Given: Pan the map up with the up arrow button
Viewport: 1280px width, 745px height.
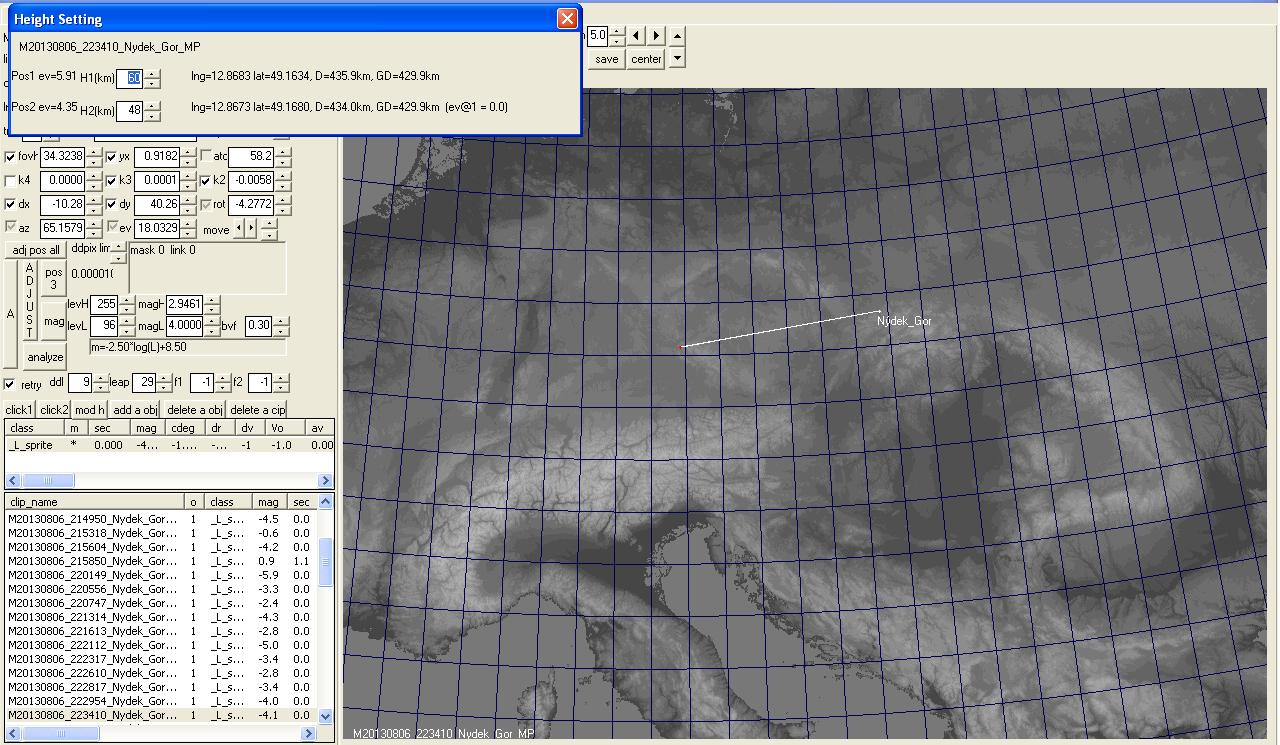Looking at the screenshot, I should [x=677, y=36].
